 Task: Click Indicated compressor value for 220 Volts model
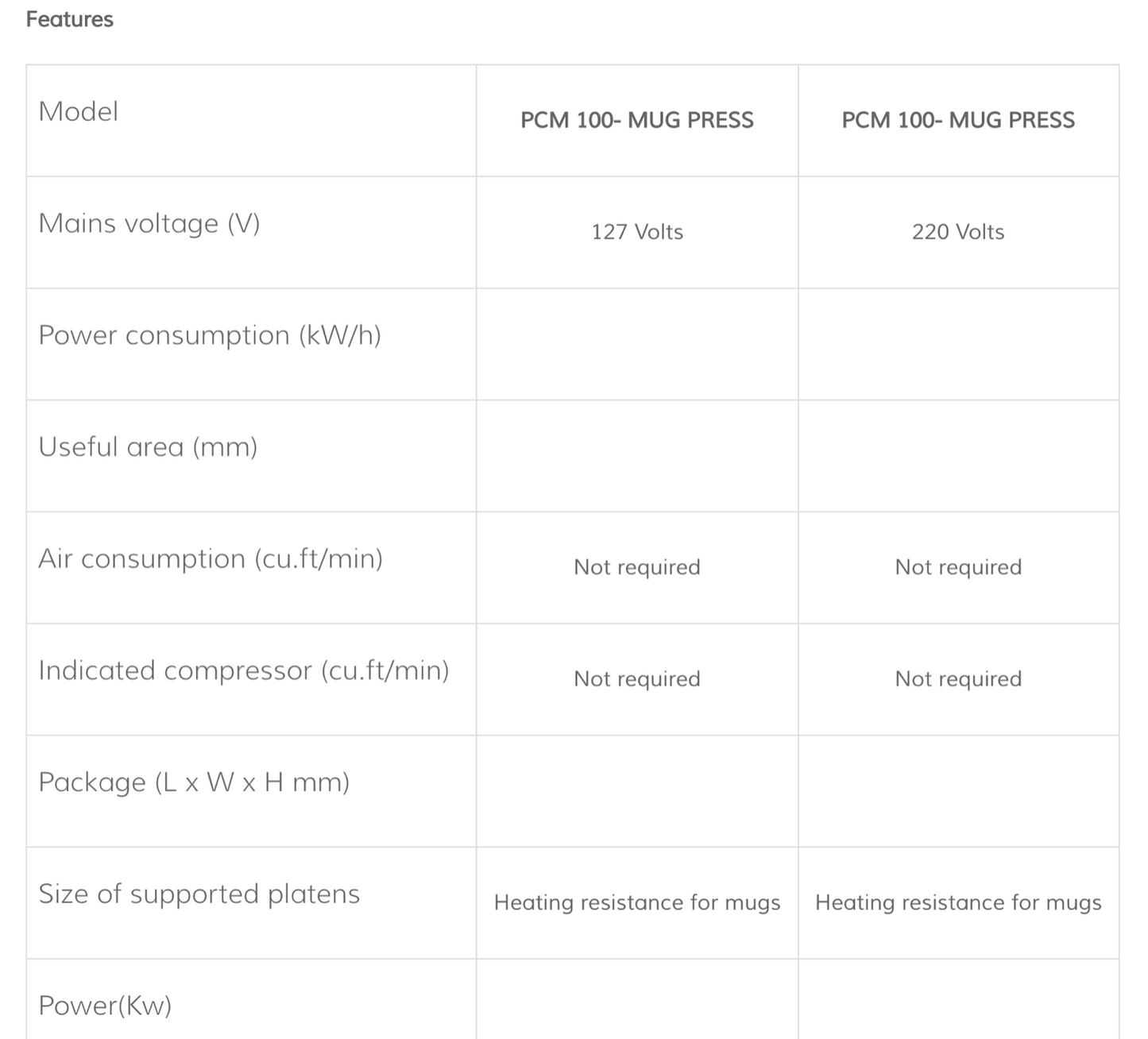click(x=958, y=679)
